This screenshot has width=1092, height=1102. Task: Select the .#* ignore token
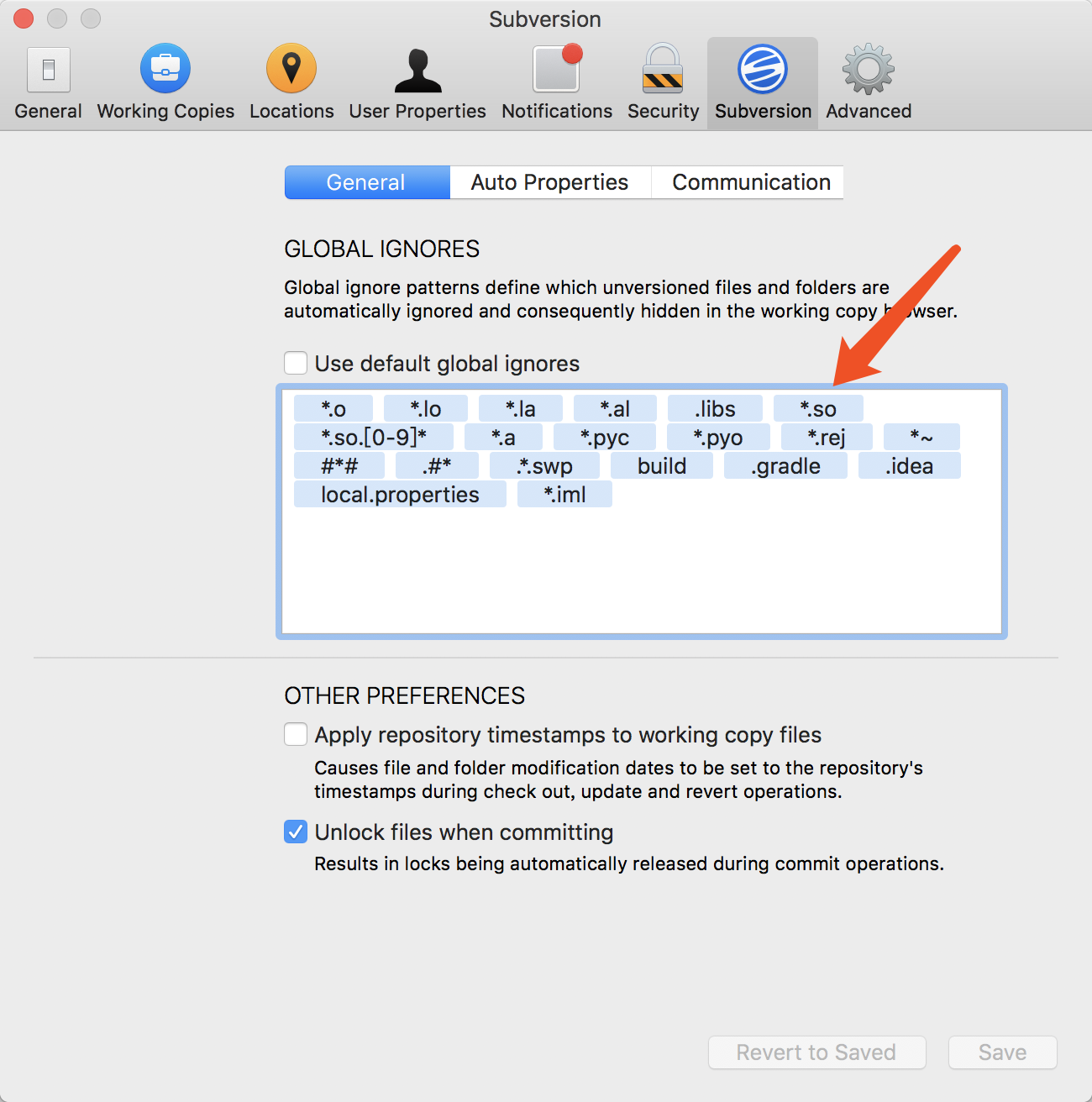(437, 465)
